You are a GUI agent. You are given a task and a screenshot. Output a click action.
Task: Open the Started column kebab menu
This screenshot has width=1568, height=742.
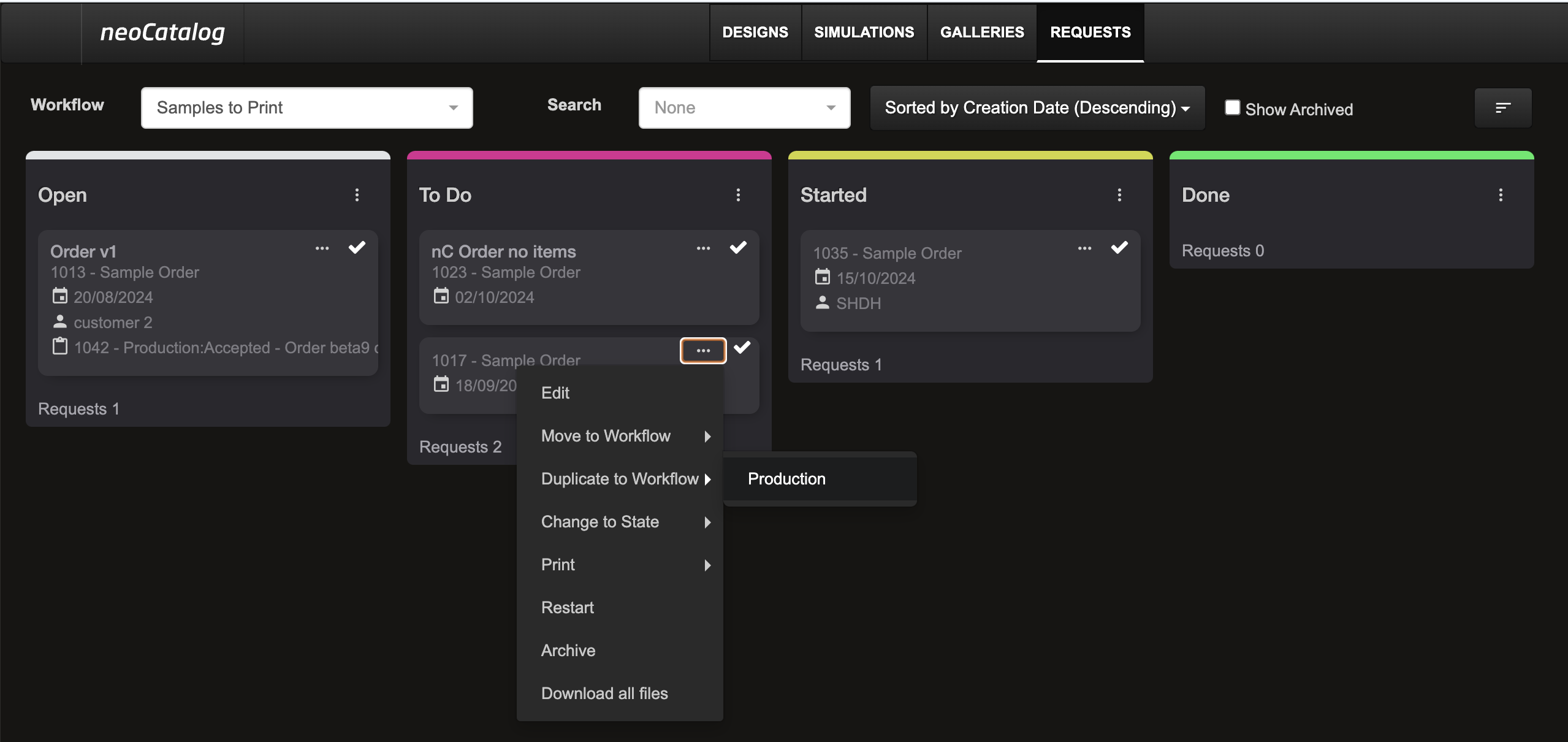coord(1119,195)
